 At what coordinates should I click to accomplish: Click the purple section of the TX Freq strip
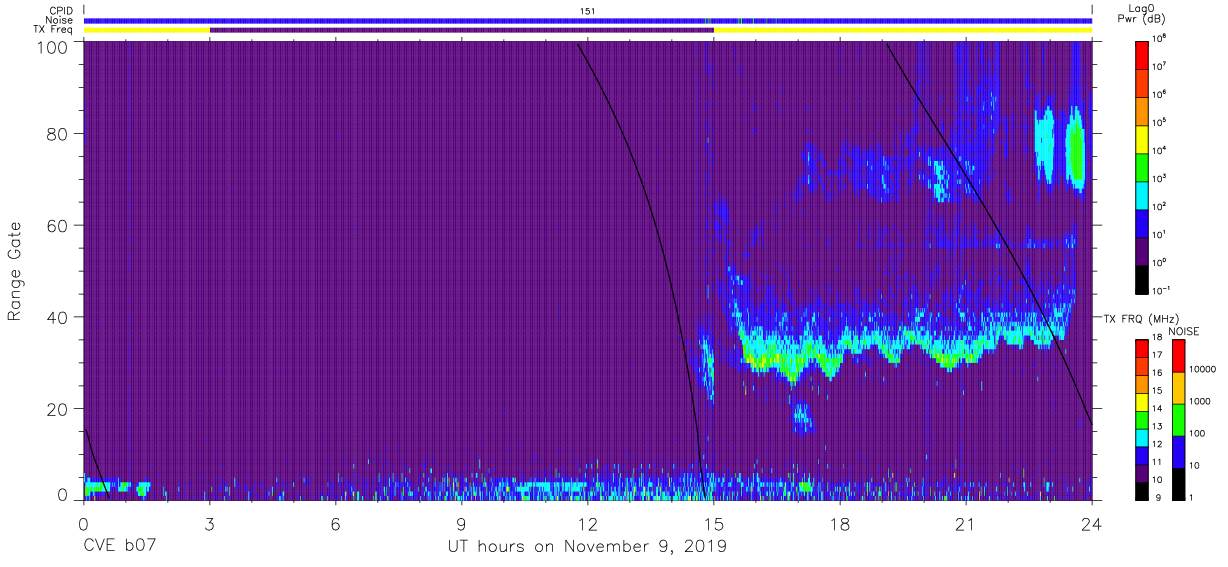(x=461, y=30)
